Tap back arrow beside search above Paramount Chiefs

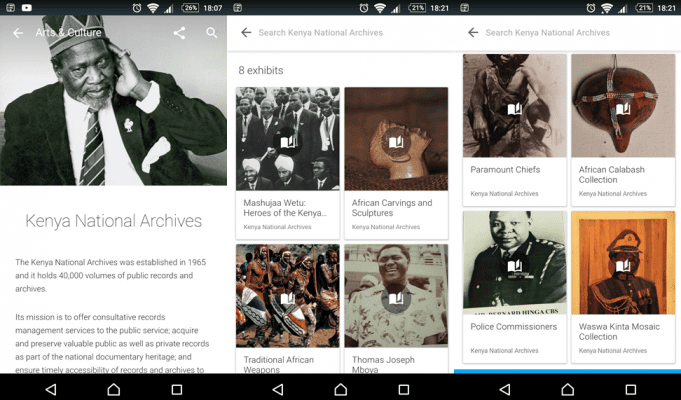pos(473,33)
